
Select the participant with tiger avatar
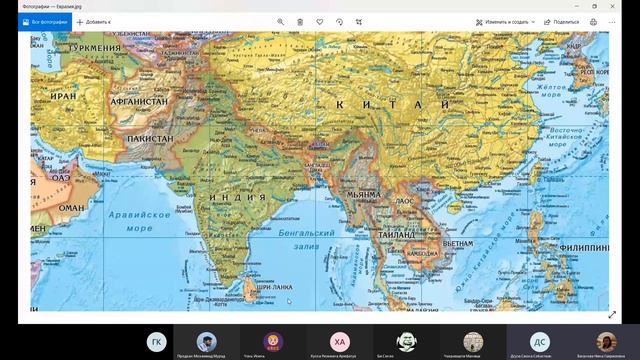[x=273, y=342]
